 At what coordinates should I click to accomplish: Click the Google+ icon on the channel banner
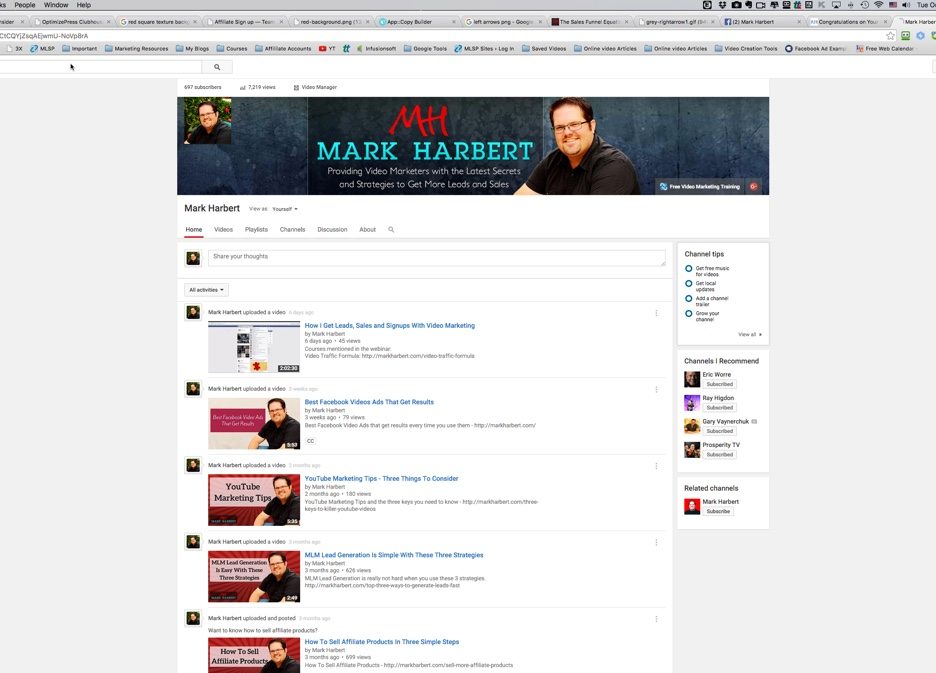[x=754, y=186]
